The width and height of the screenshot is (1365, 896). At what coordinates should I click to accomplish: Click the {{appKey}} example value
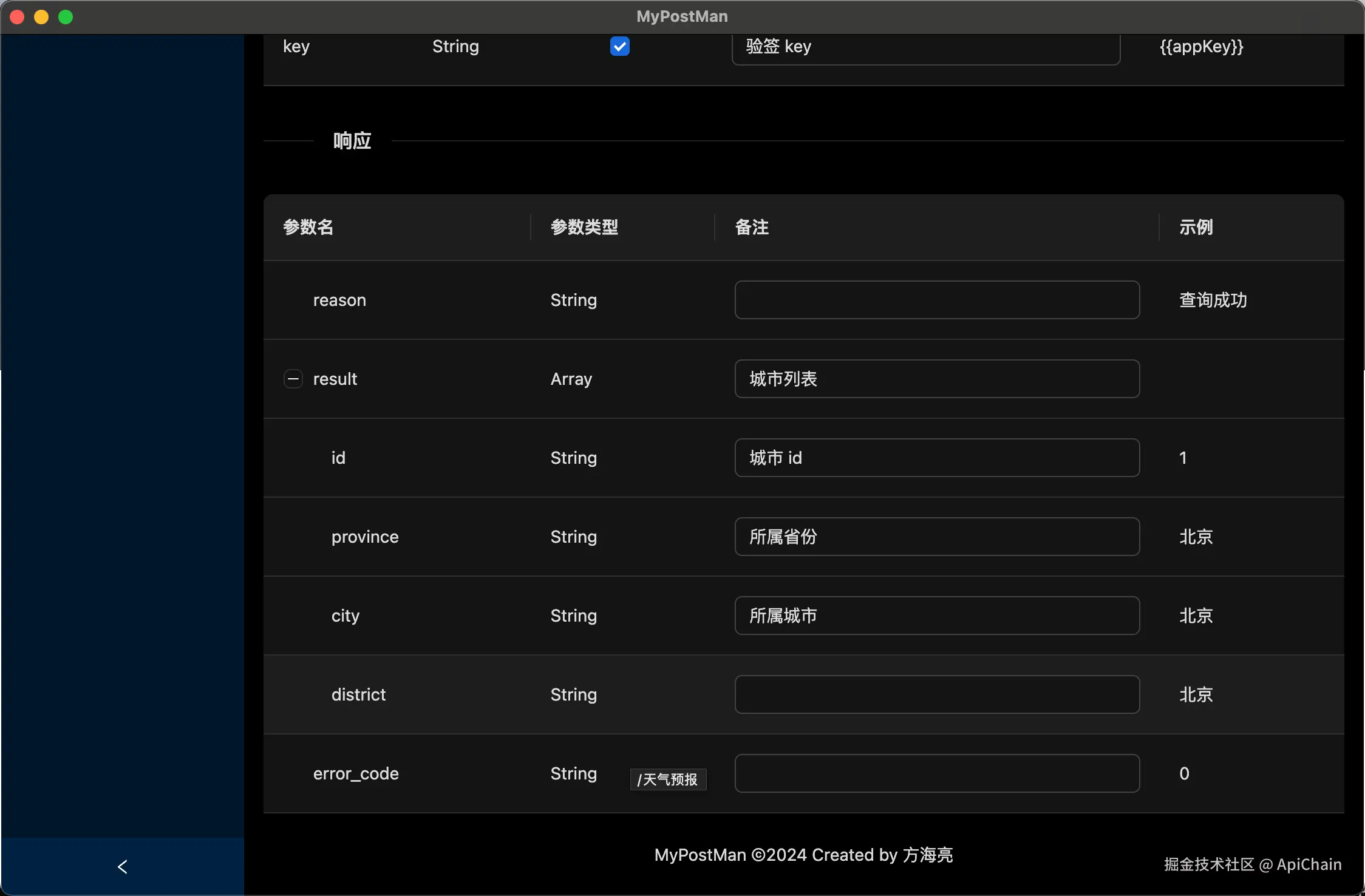click(1201, 47)
